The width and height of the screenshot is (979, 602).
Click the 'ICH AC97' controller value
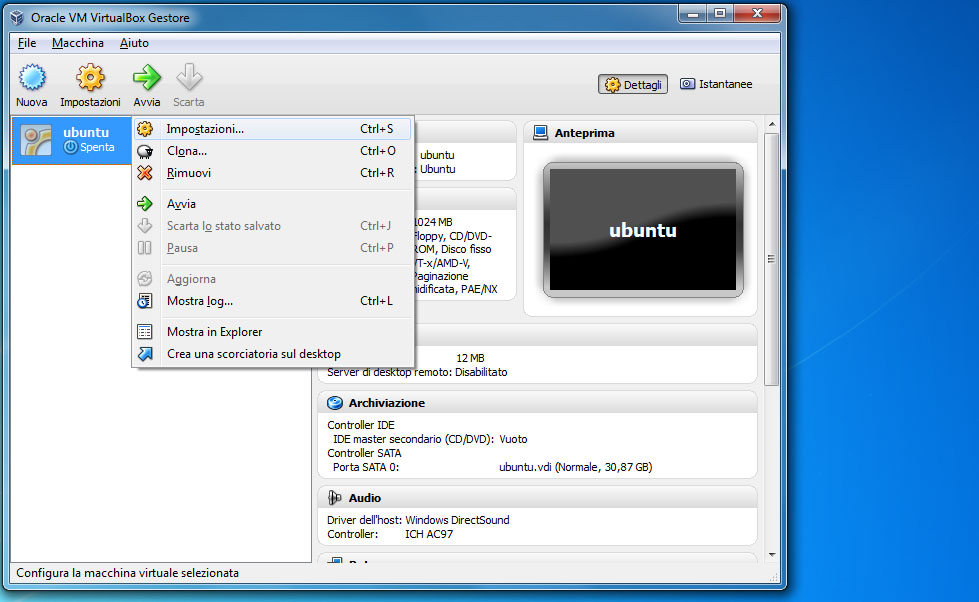(429, 534)
